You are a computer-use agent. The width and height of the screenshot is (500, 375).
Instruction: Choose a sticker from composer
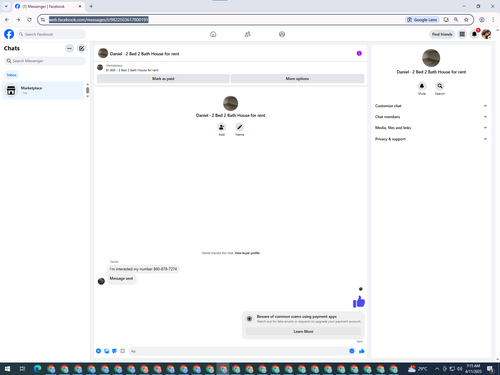(x=114, y=351)
